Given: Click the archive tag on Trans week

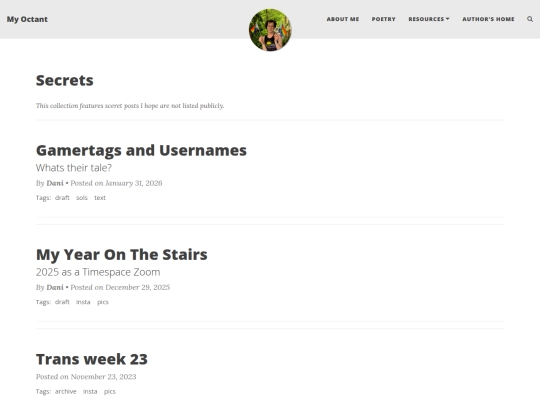Looking at the screenshot, I should tap(65, 392).
